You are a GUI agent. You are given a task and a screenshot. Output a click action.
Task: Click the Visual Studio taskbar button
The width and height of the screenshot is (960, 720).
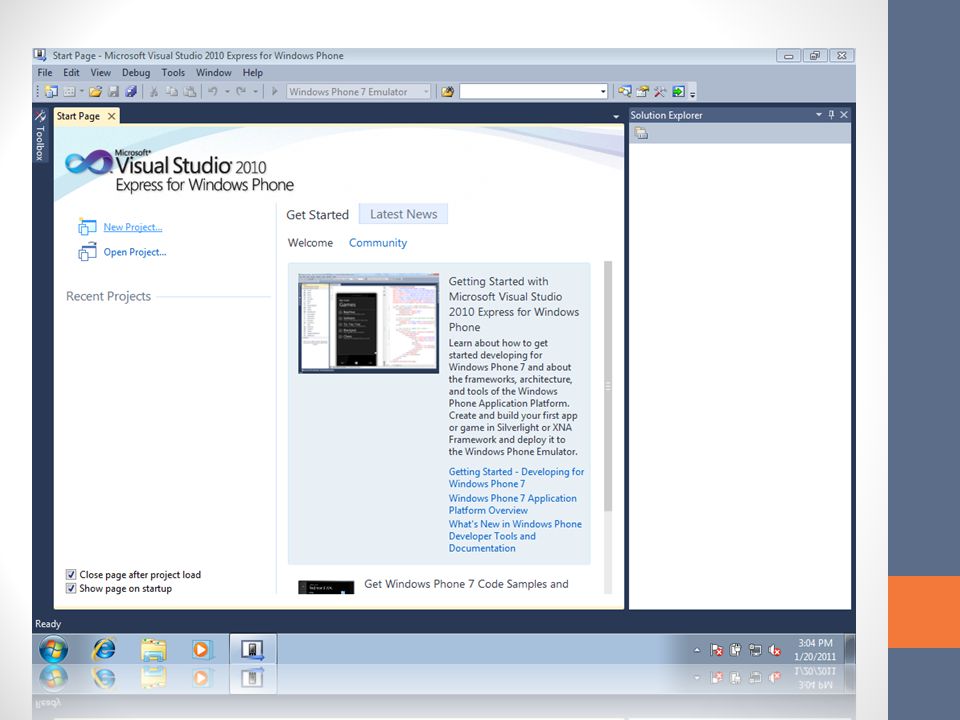[253, 649]
